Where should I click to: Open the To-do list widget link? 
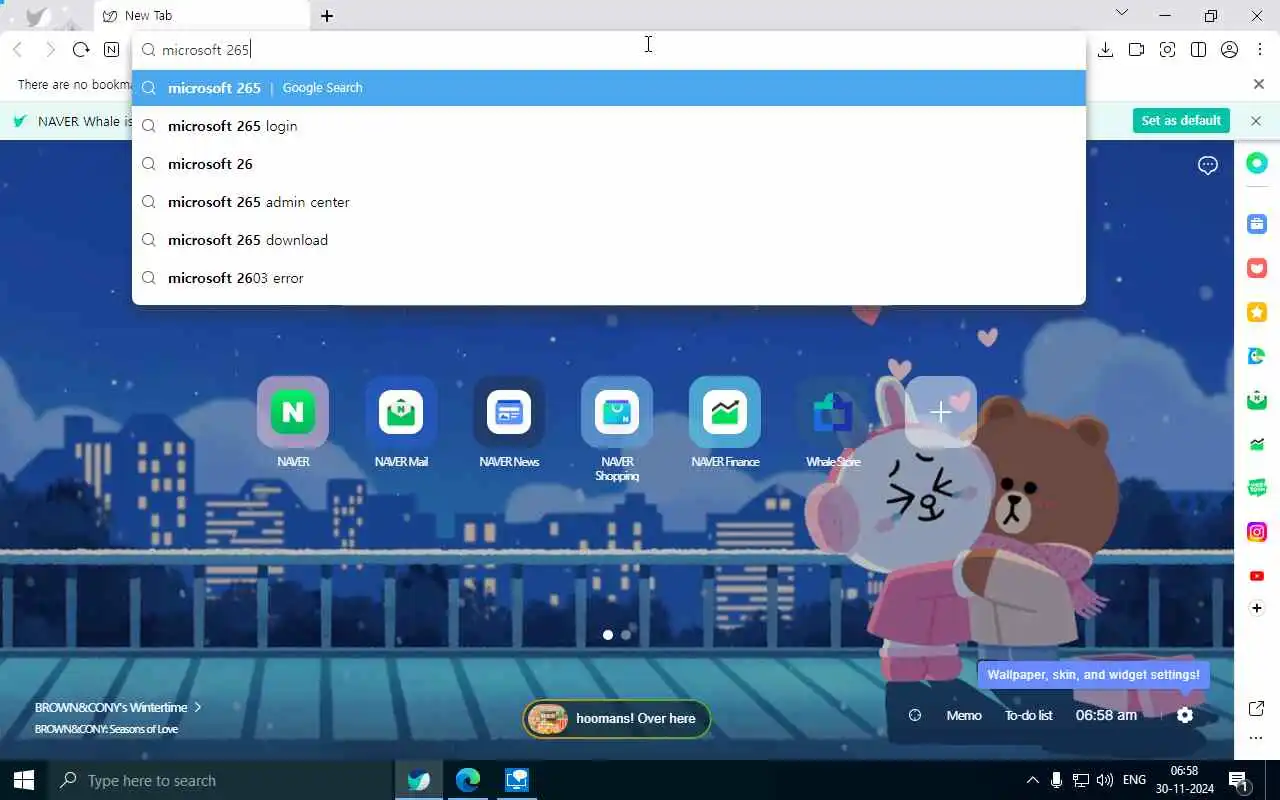coord(1029,715)
